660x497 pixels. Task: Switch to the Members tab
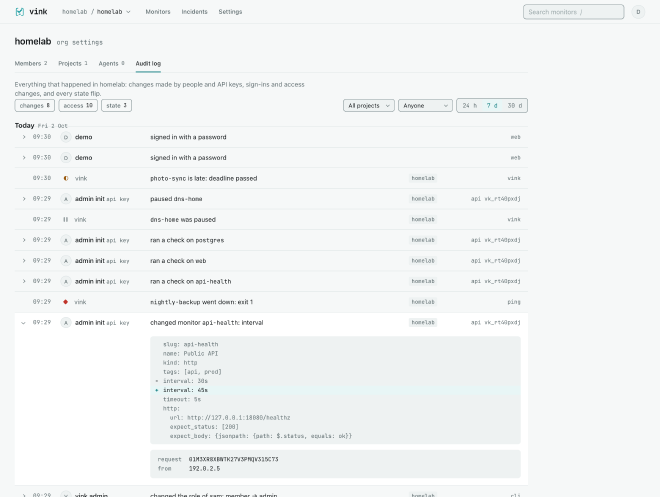[31, 64]
